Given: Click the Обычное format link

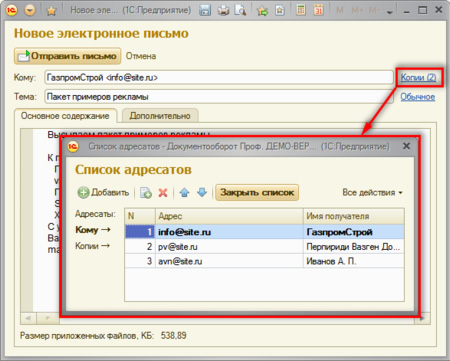Looking at the screenshot, I should 418,97.
